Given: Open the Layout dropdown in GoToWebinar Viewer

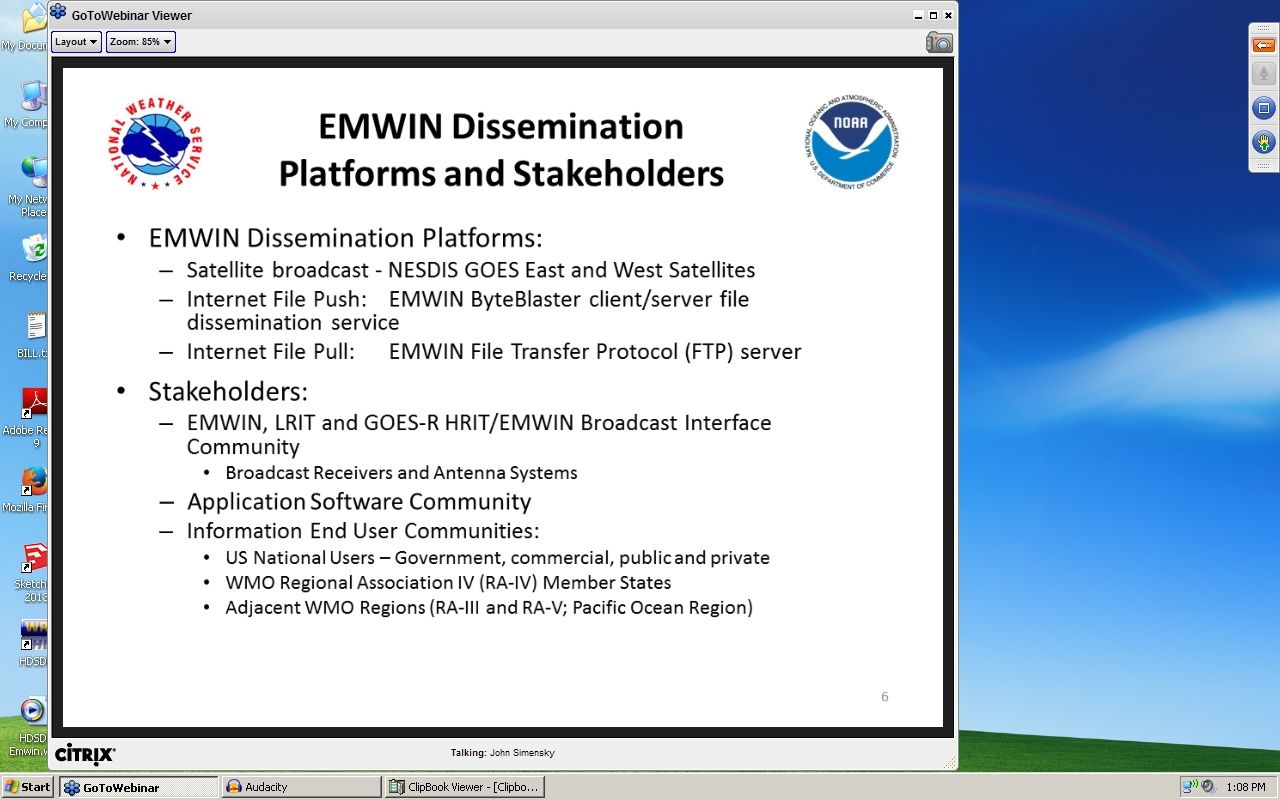Looking at the screenshot, I should 76,42.
